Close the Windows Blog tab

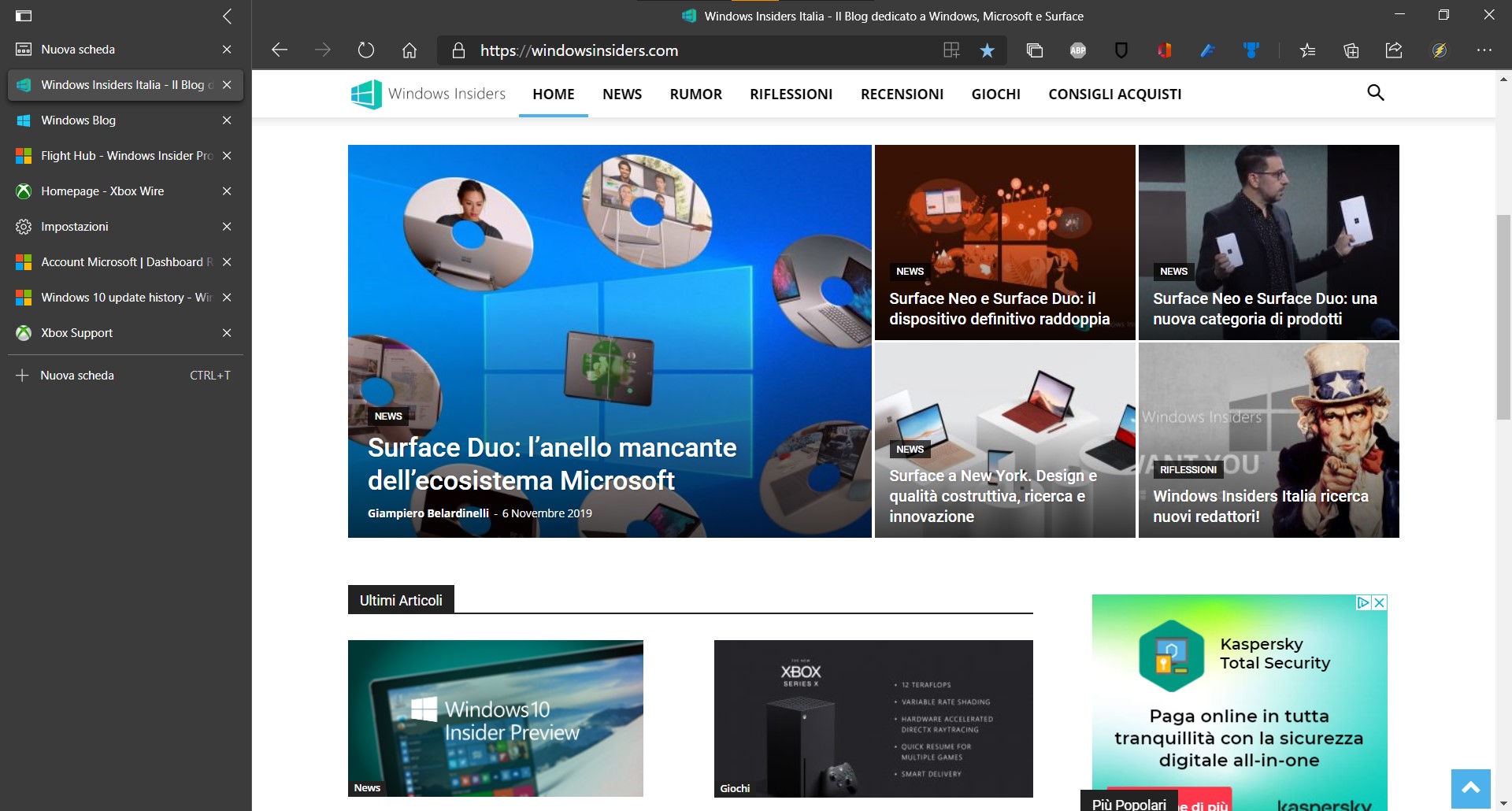pyautogui.click(x=227, y=120)
